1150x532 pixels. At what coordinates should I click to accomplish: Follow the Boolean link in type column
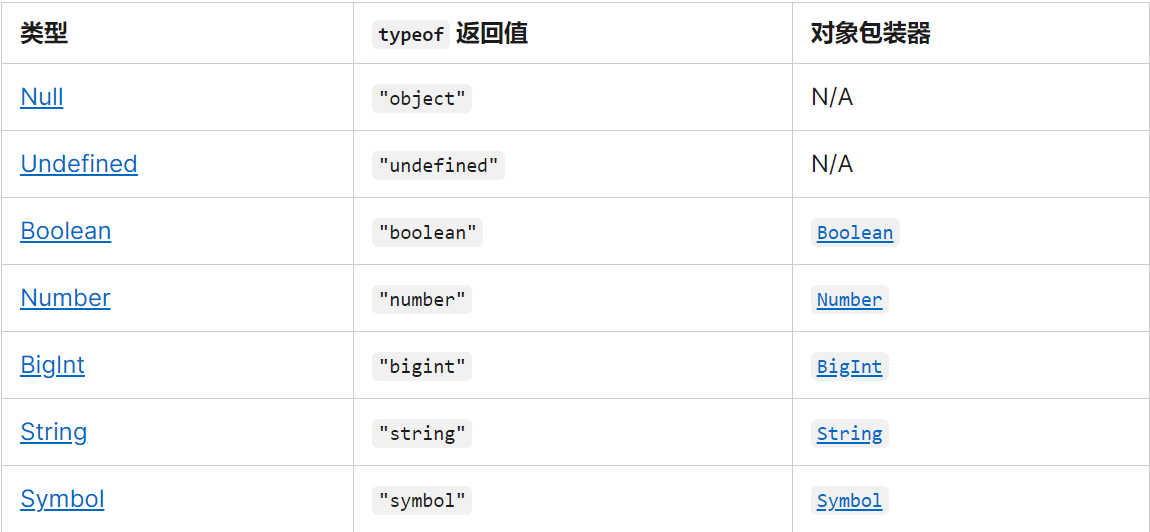point(66,231)
